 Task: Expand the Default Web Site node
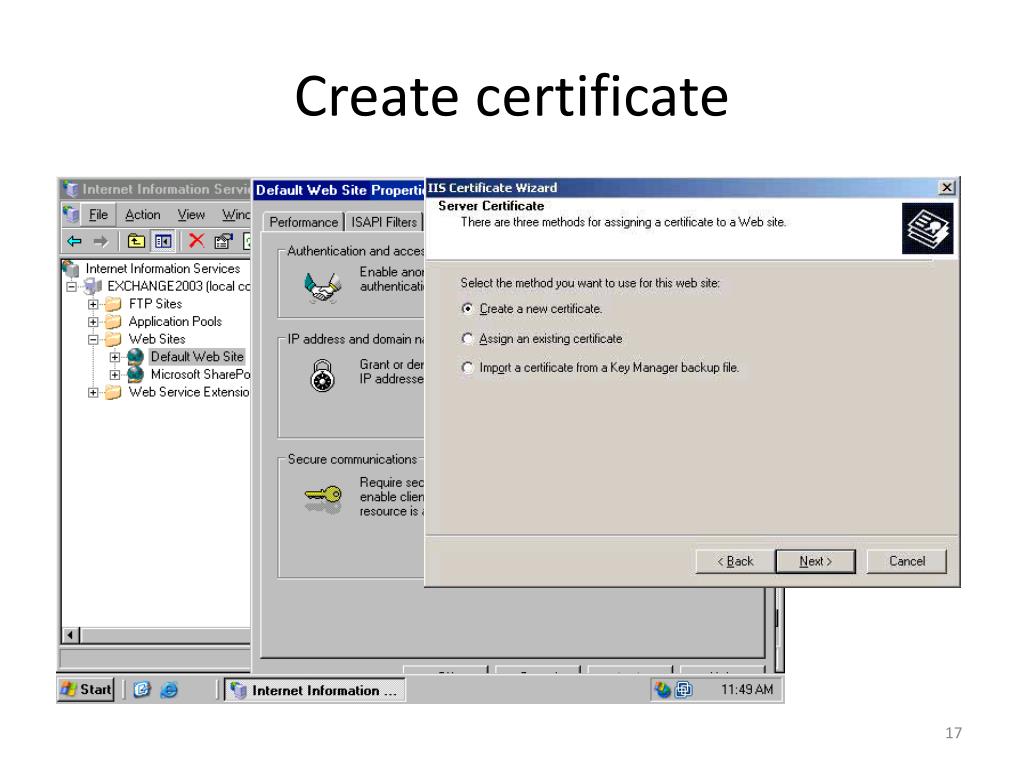[x=115, y=357]
